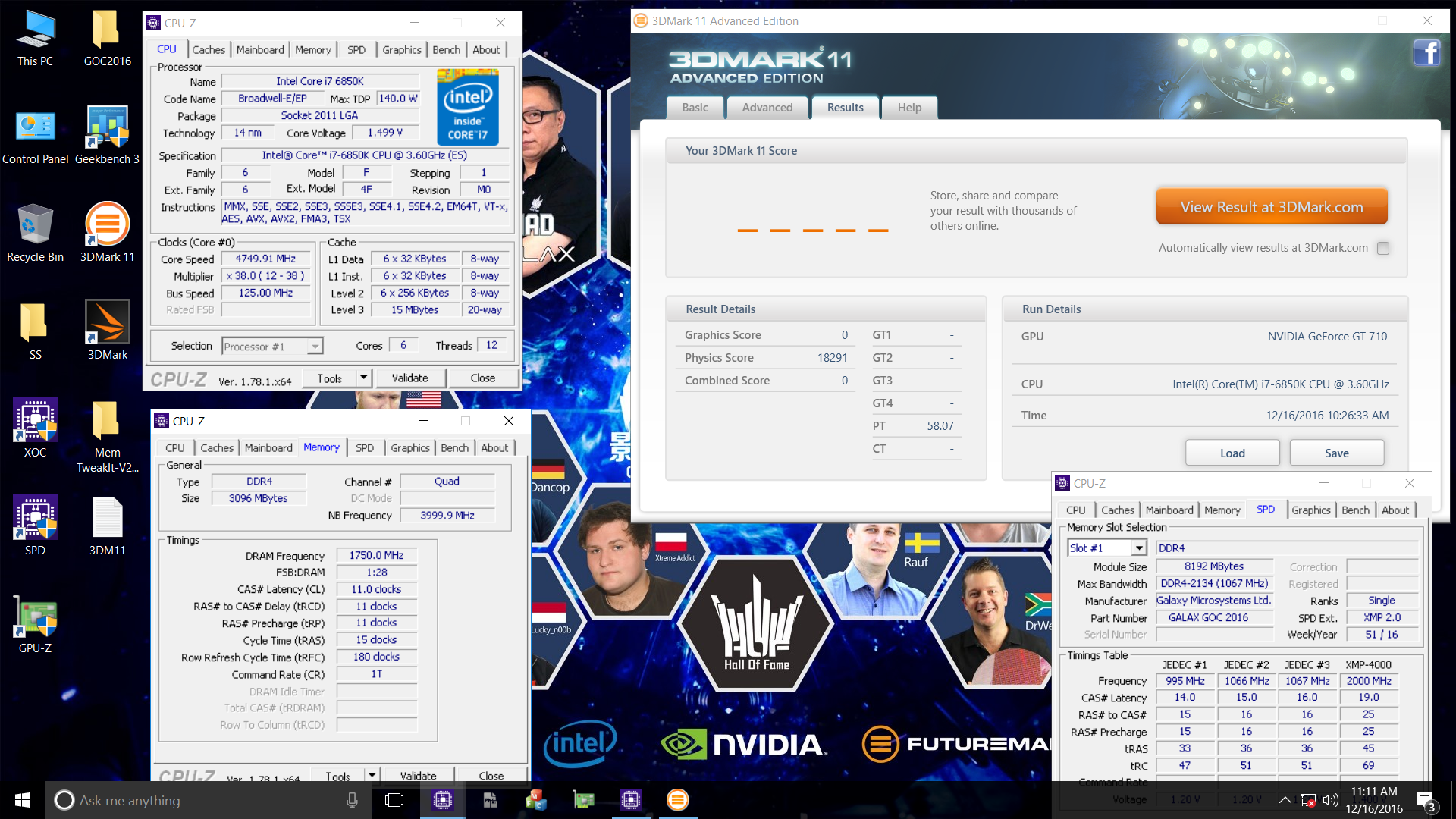1456x819 pixels.
Task: Click Facebook icon in 3DMark 11
Action: click(x=1426, y=53)
